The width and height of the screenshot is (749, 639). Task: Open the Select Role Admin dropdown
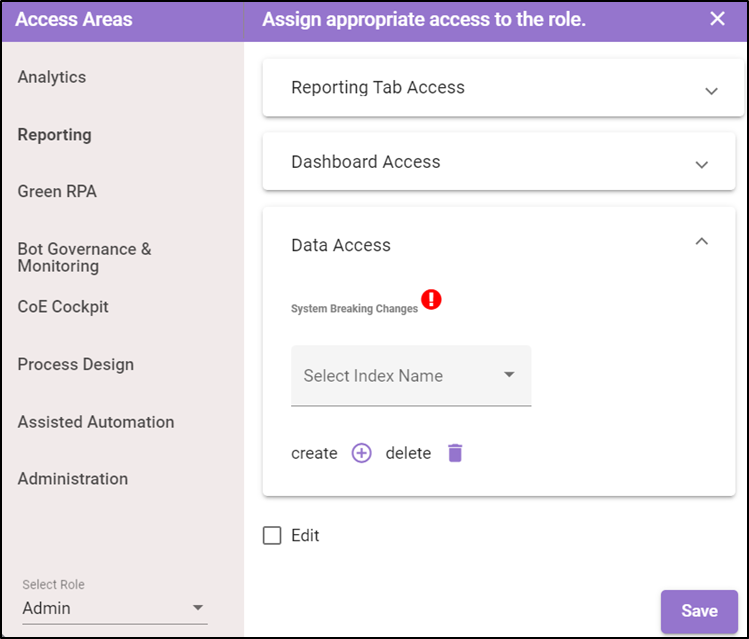click(115, 608)
